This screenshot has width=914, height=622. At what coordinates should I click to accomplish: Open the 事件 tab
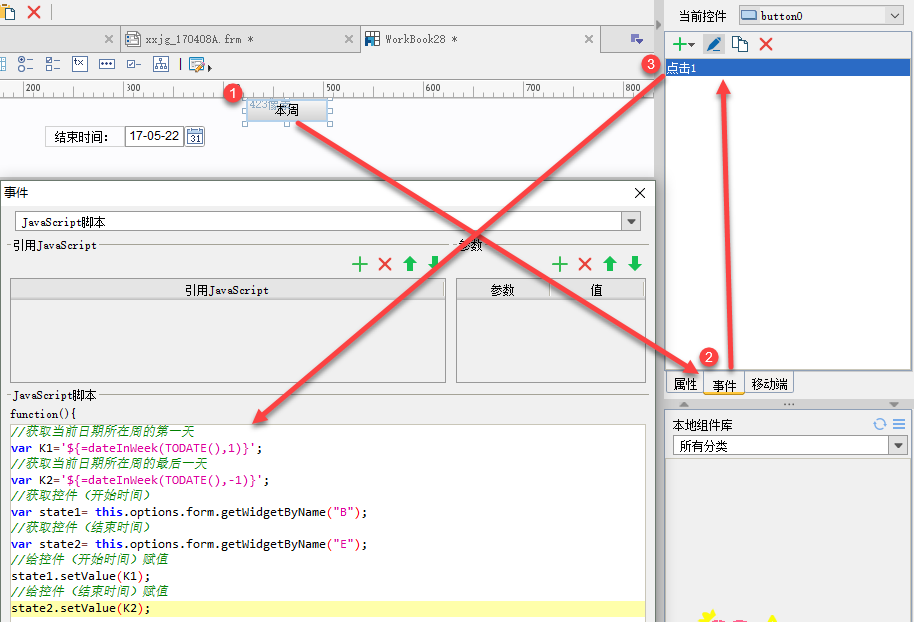(724, 385)
